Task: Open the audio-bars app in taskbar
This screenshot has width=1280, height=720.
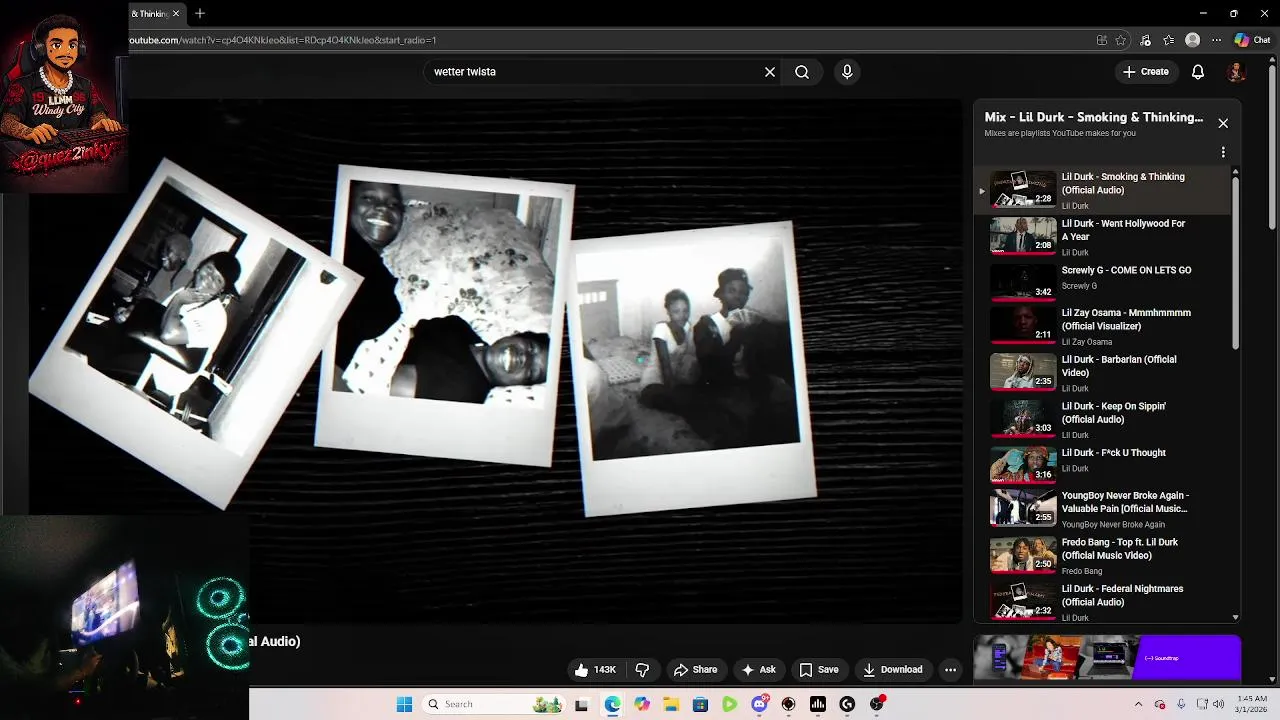Action: point(818,704)
